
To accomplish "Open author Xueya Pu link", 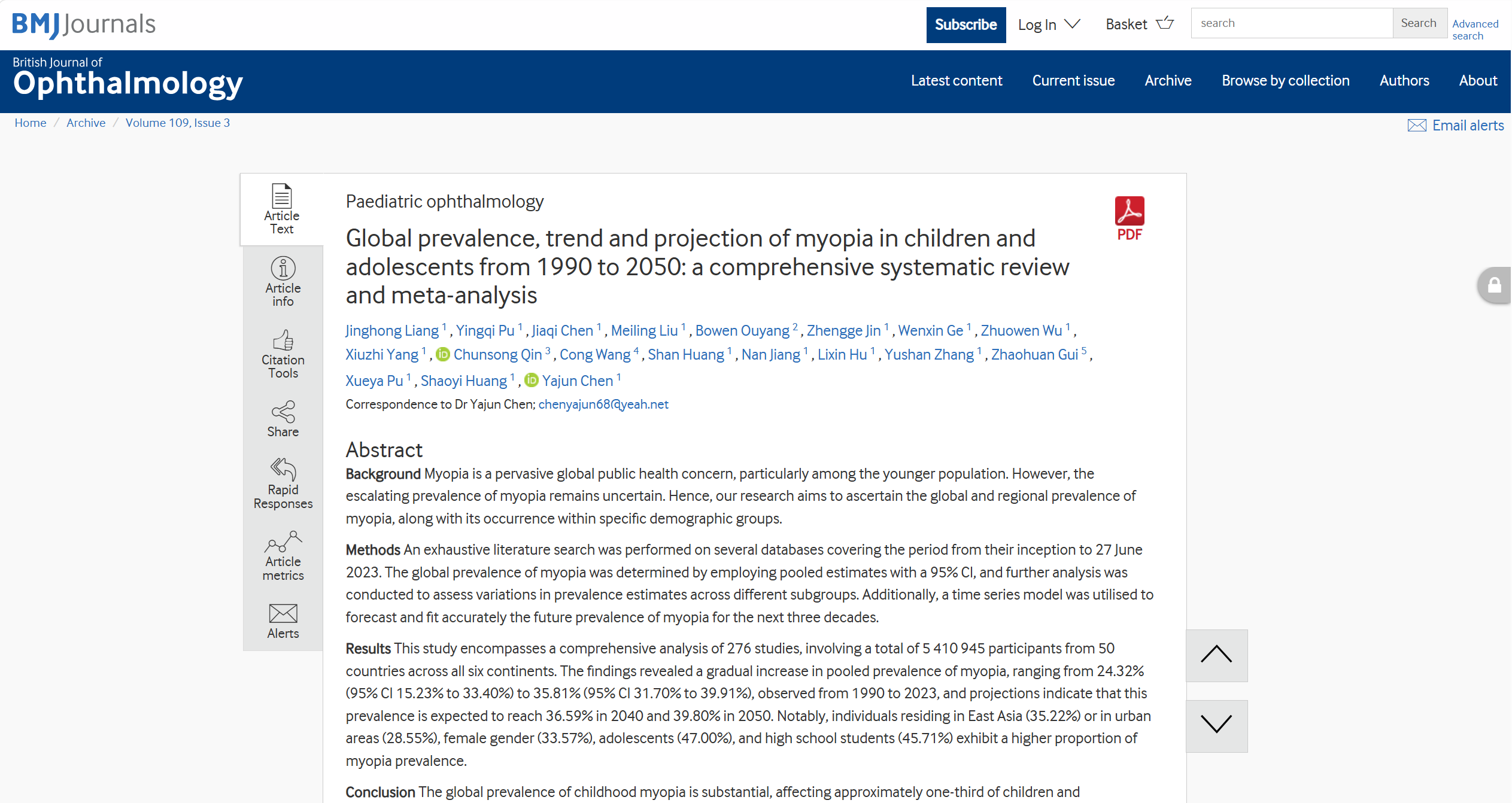I will 374,381.
